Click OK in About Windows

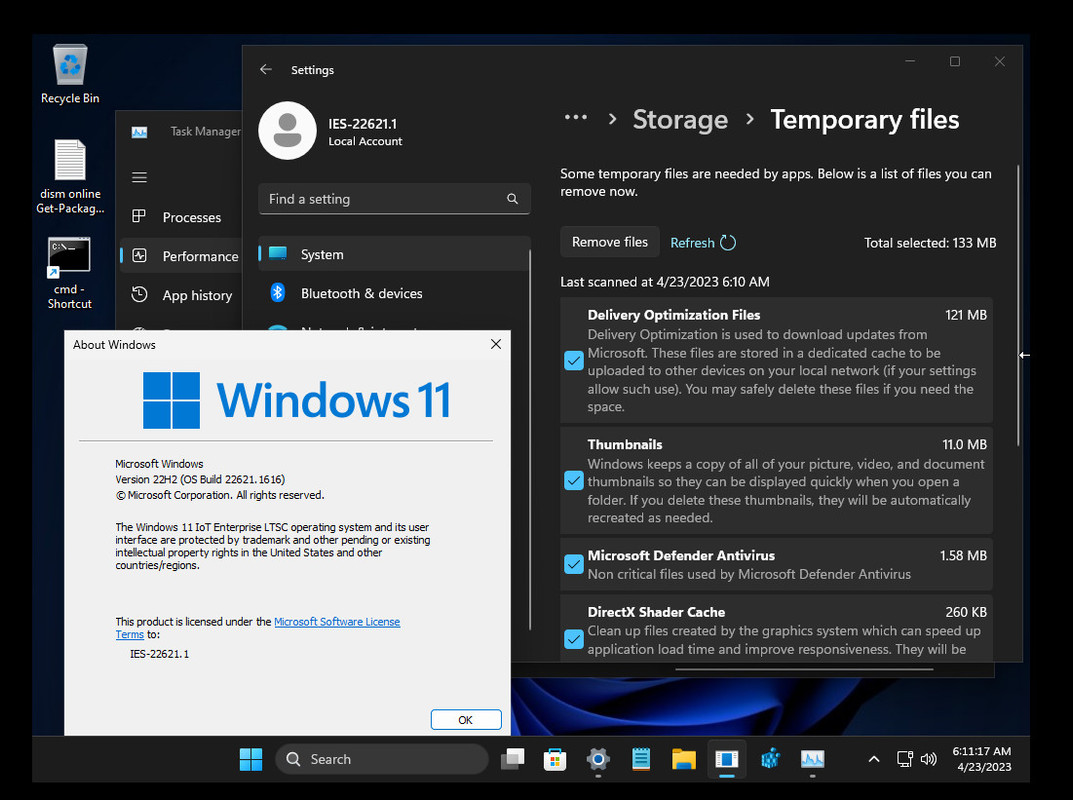pyautogui.click(x=466, y=720)
